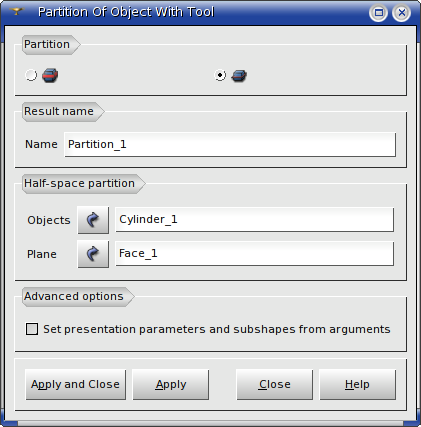Click the Objects selection arrow button
421x427 pixels.
tap(93, 220)
